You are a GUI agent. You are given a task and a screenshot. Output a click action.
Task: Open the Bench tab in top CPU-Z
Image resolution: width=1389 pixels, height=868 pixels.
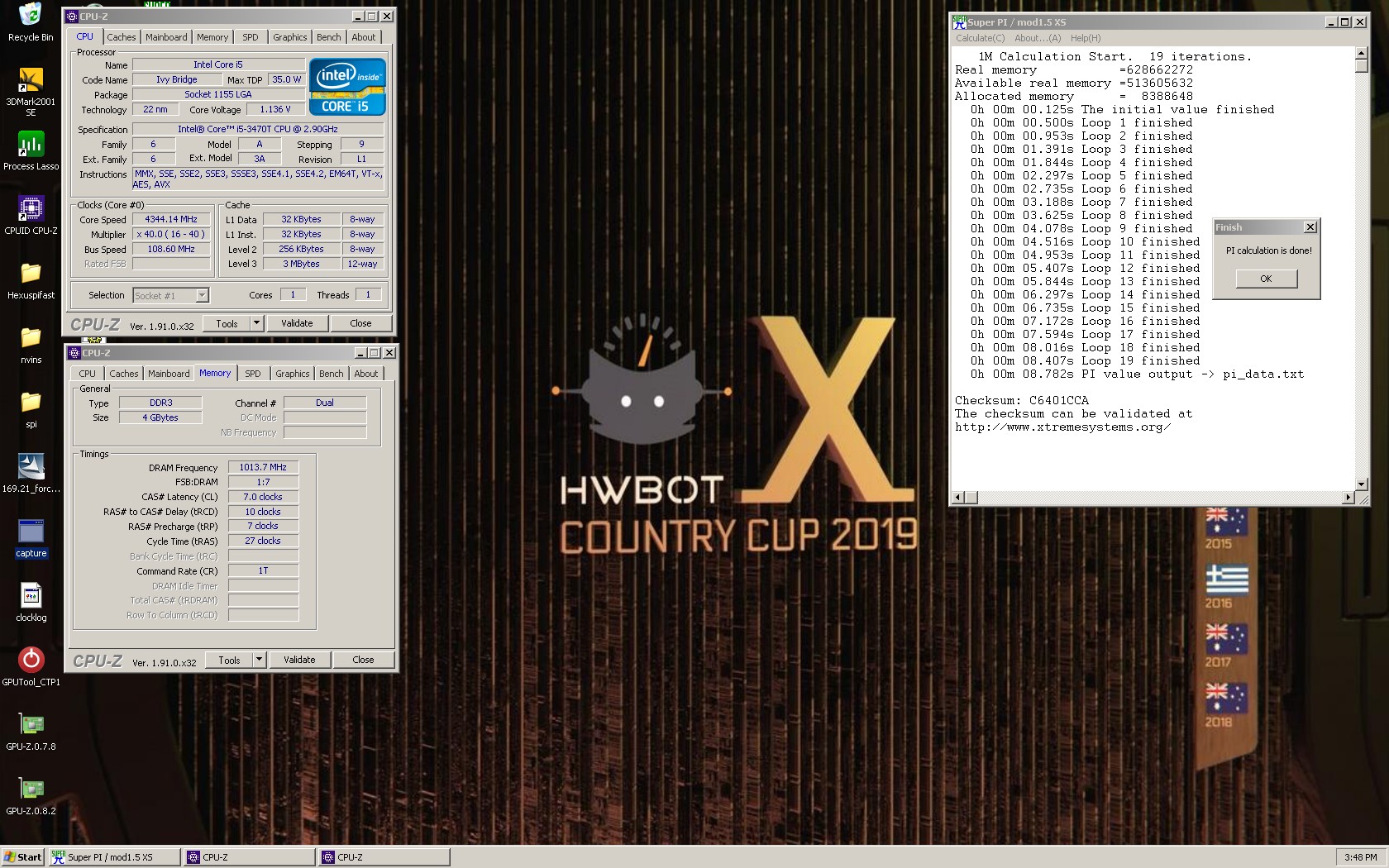329,37
